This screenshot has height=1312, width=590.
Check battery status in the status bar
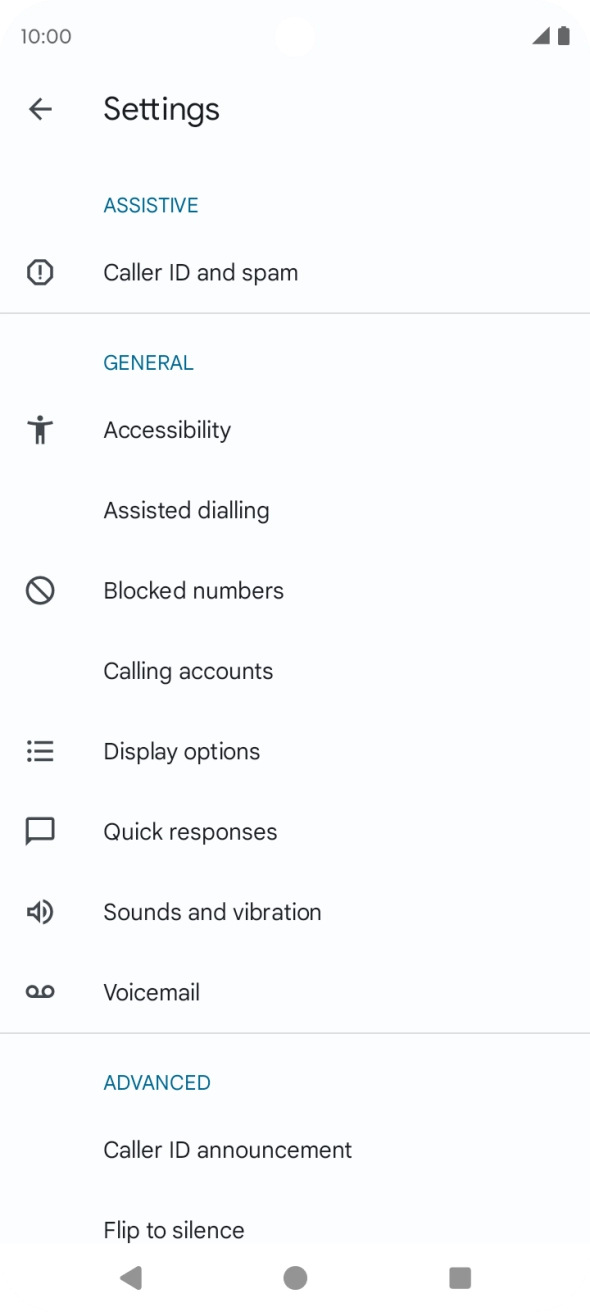563,36
